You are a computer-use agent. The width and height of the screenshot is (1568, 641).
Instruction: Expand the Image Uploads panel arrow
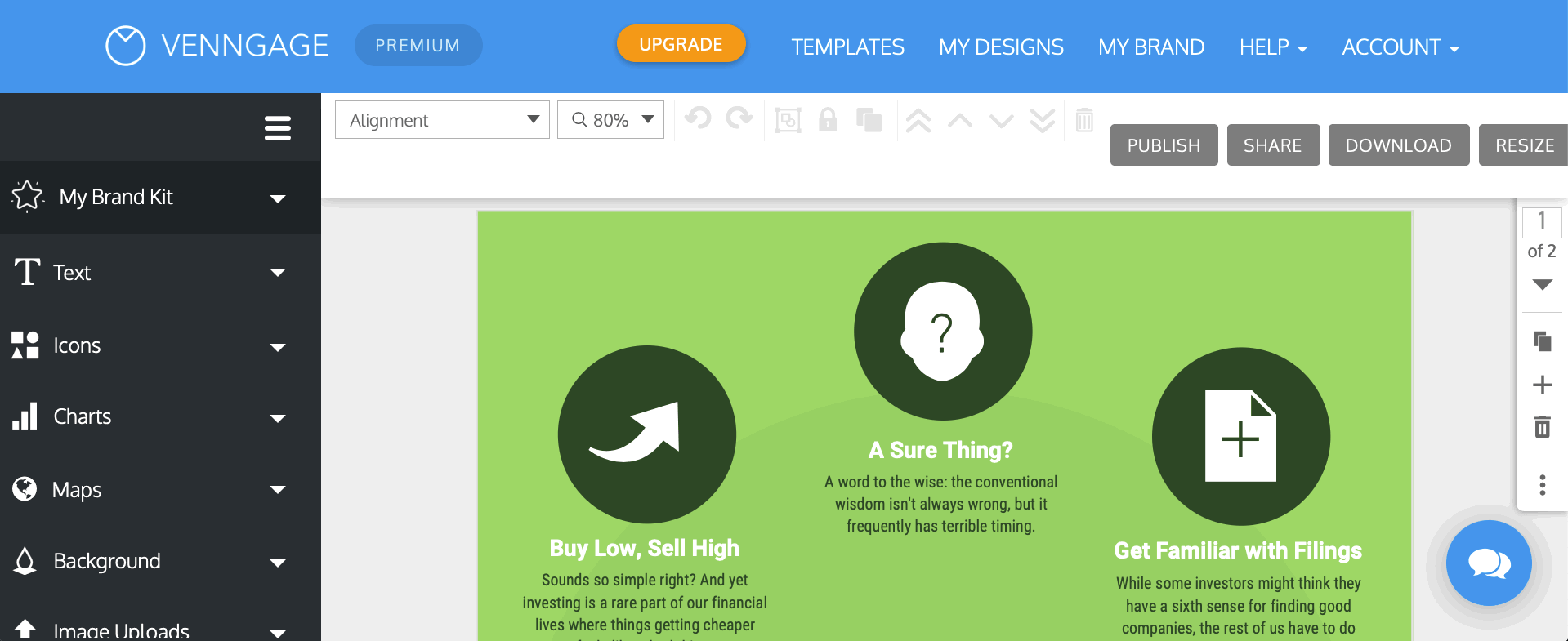(278, 633)
